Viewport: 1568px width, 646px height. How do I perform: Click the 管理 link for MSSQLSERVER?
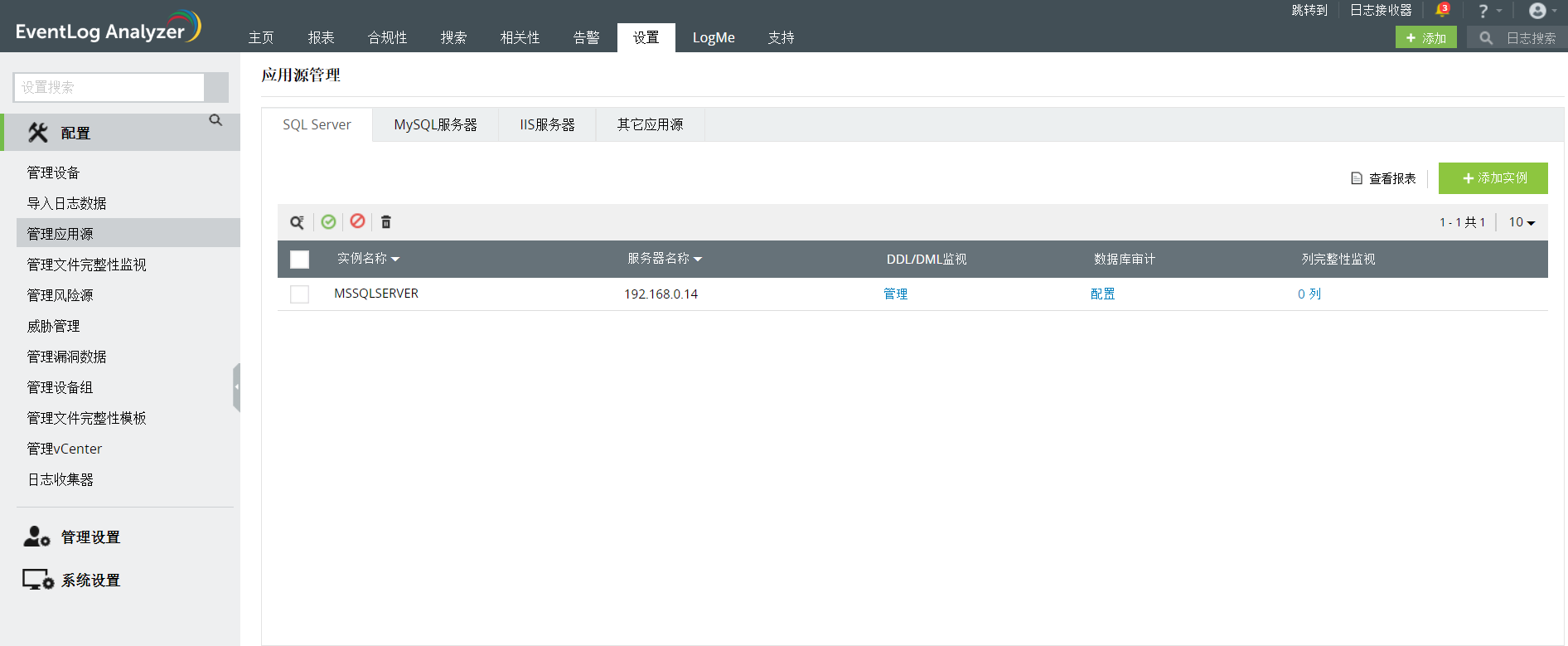coord(896,294)
